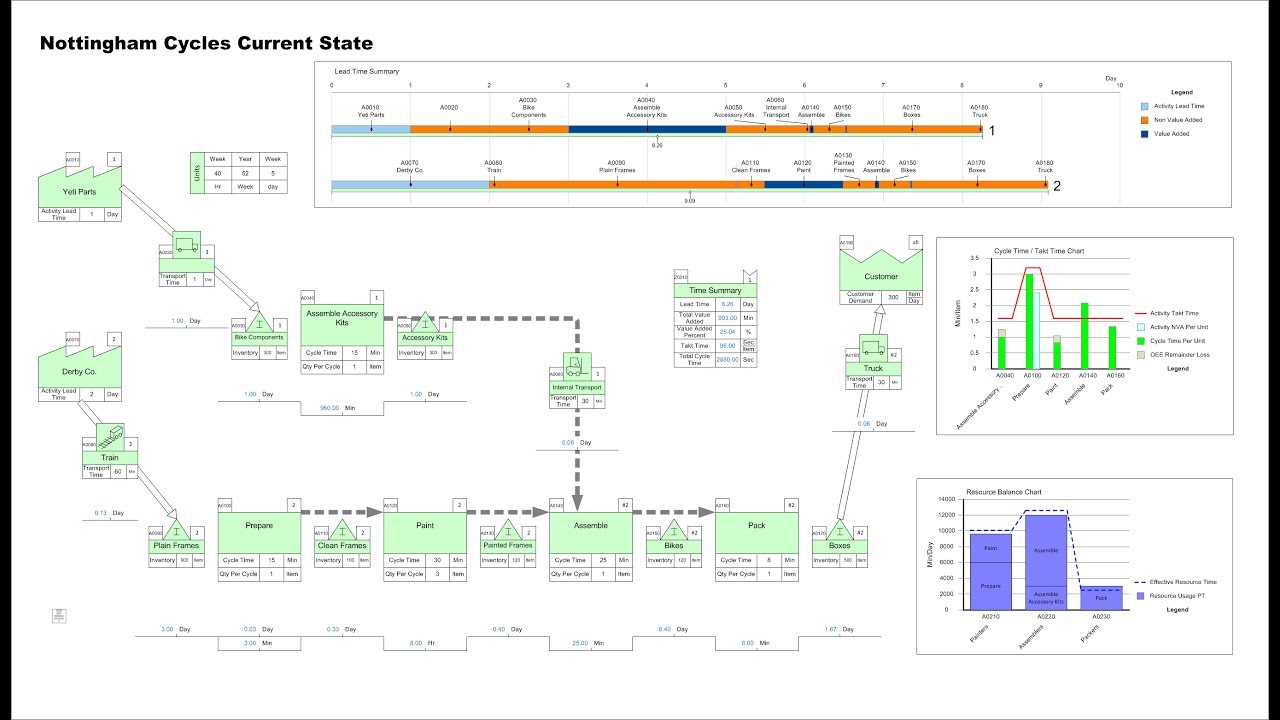Select the Yeti Parts factory icon

coord(80,186)
